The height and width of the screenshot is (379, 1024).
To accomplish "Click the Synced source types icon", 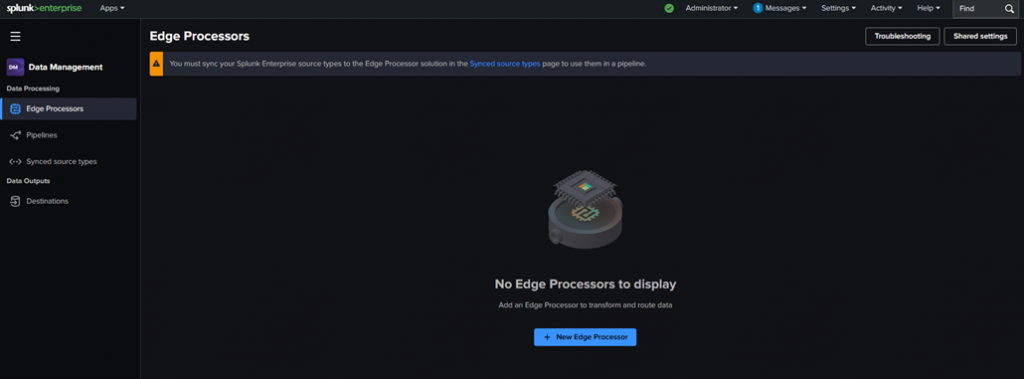I will point(16,161).
